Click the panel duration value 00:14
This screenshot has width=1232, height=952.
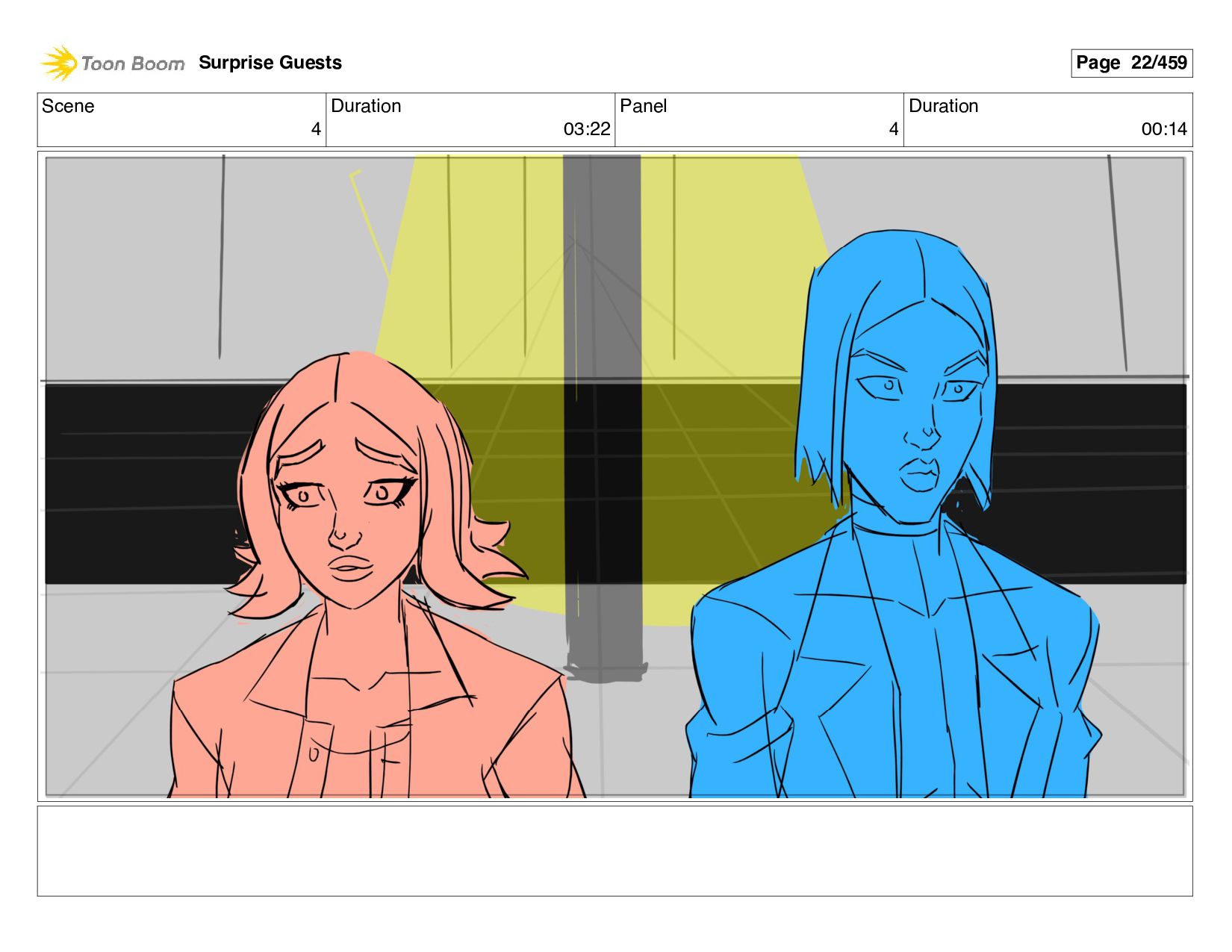point(1164,129)
